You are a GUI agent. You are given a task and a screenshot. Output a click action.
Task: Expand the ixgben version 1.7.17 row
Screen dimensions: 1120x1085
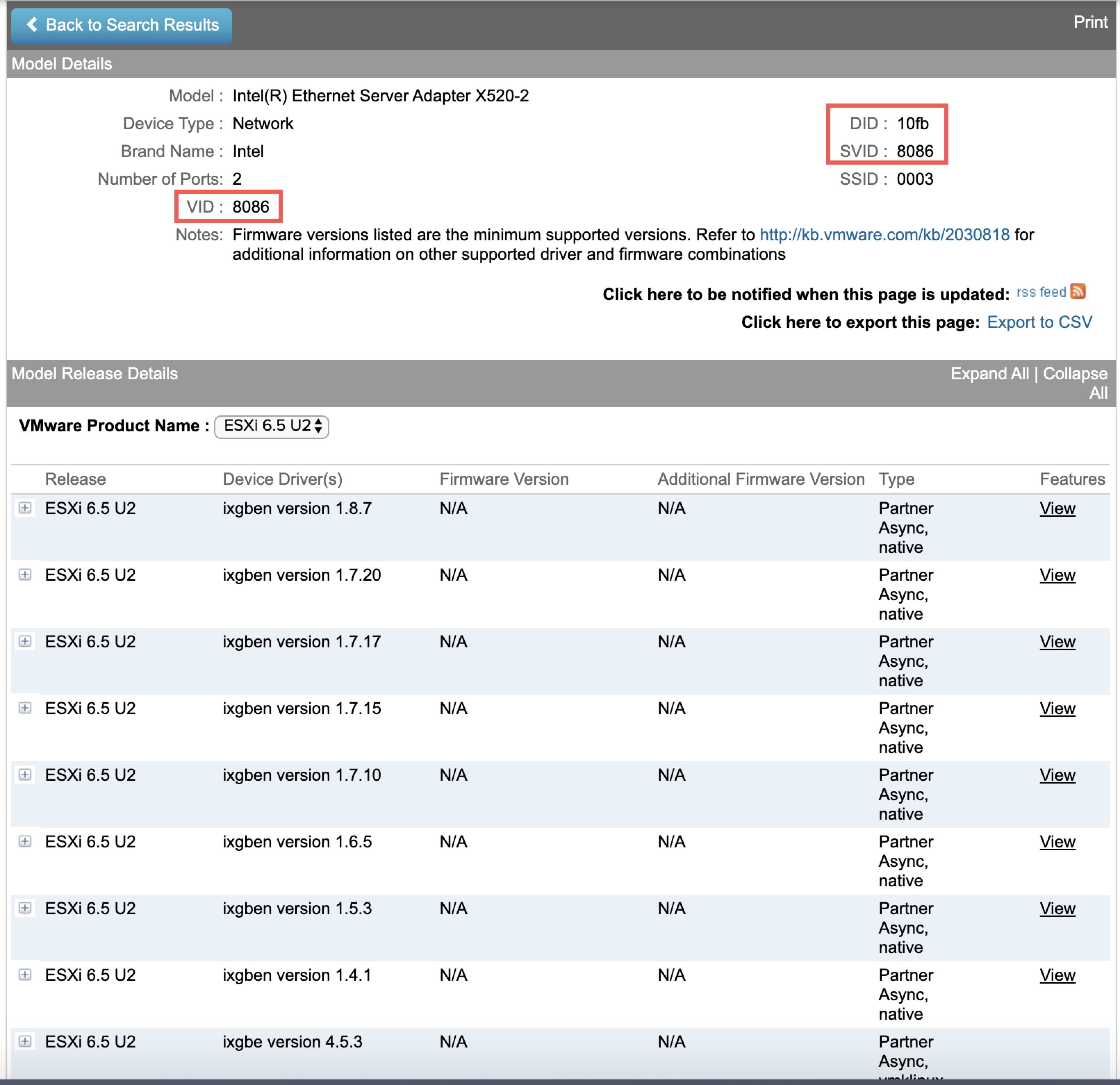(x=25, y=641)
